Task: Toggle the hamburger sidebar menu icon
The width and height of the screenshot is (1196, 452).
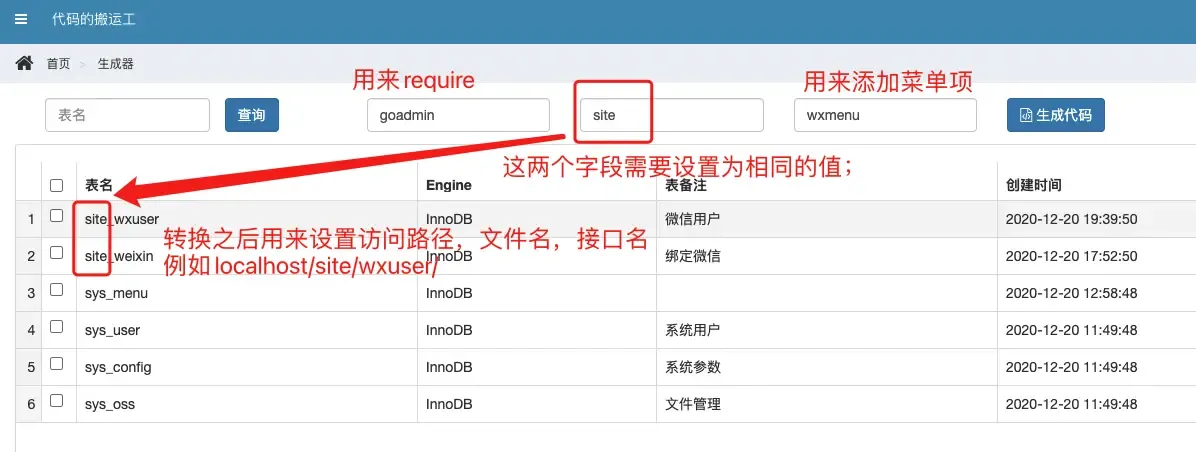Action: coord(21,20)
